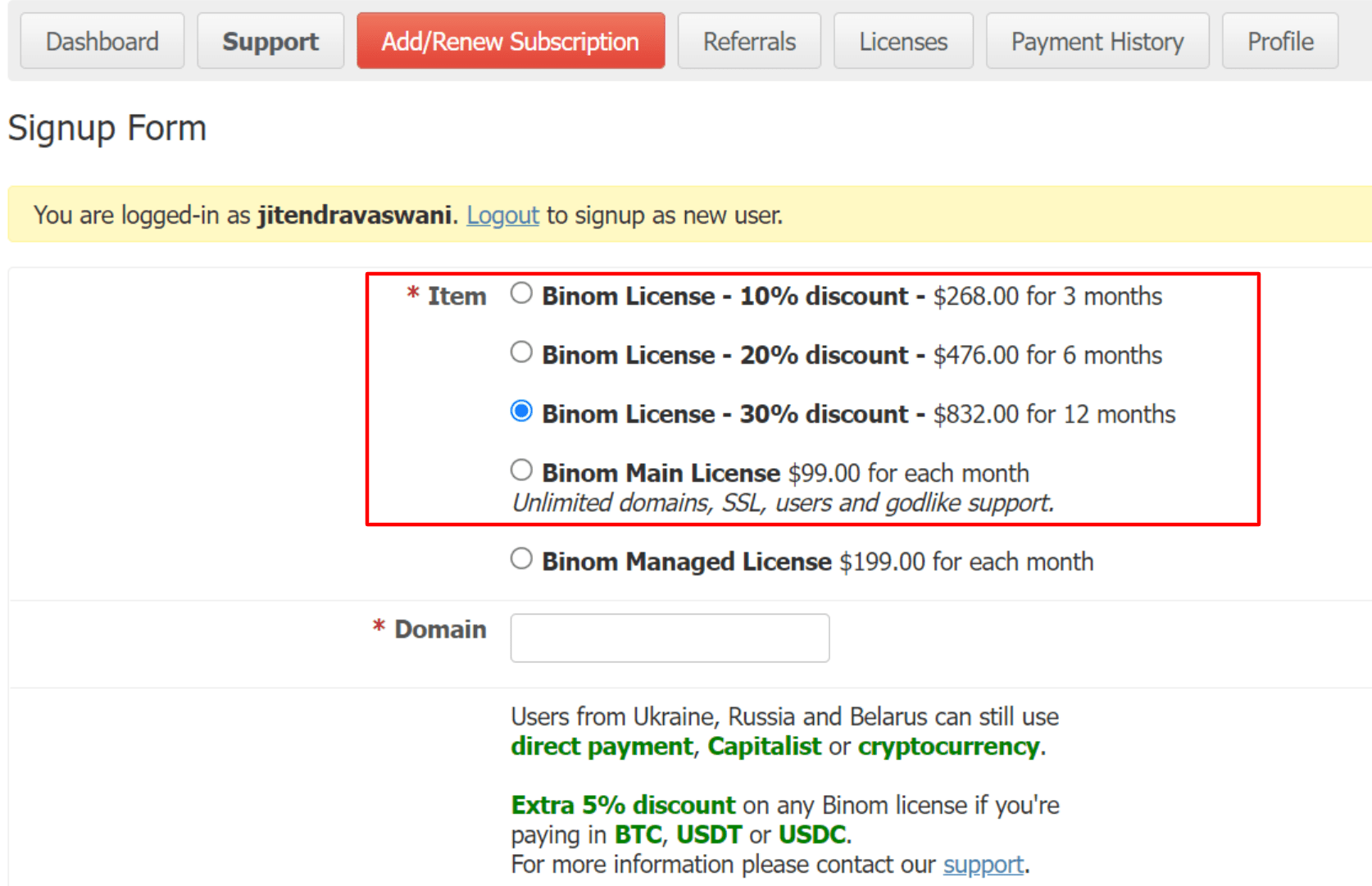Viewport: 1372px width, 886px height.
Task: Open the Capitalist payment link
Action: (764, 746)
